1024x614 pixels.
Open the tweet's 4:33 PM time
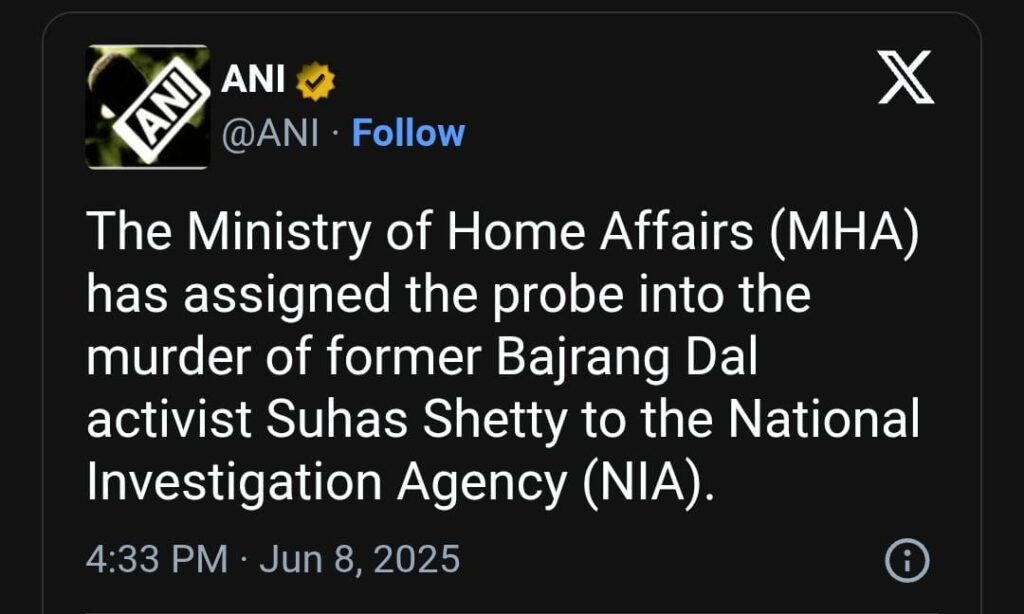pos(156,558)
